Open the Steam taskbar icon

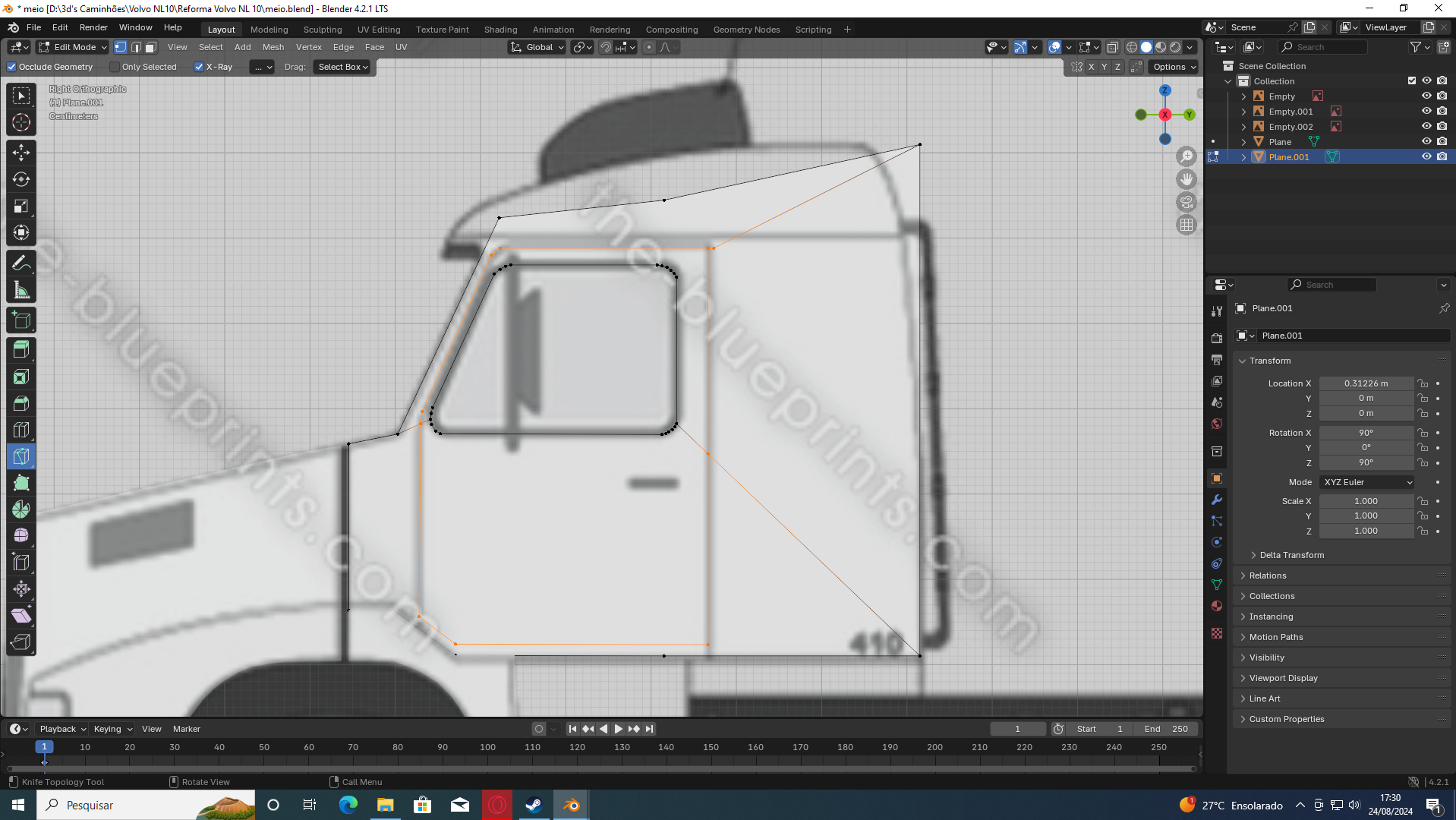tap(534, 805)
